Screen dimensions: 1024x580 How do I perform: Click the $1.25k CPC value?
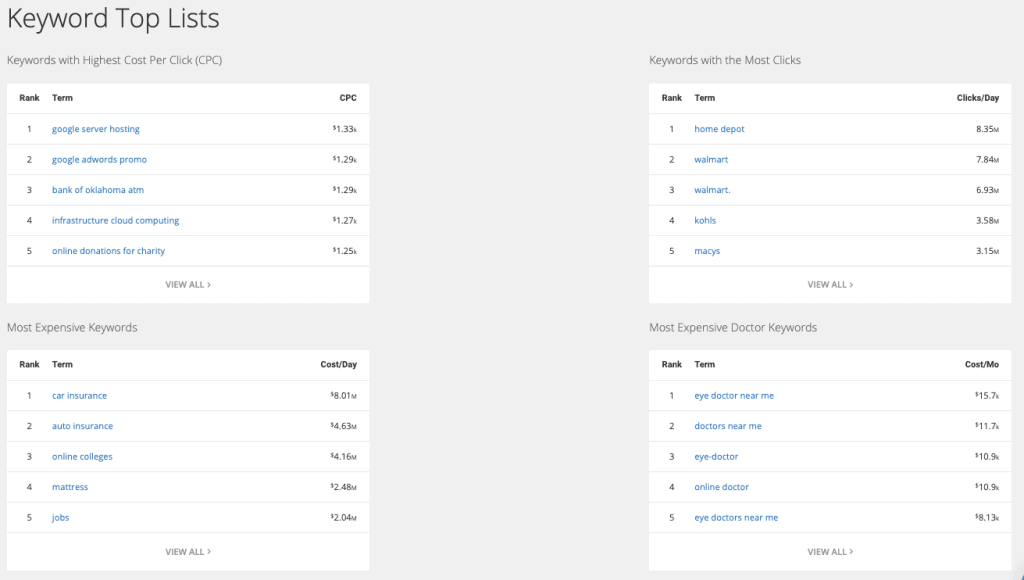pos(345,251)
